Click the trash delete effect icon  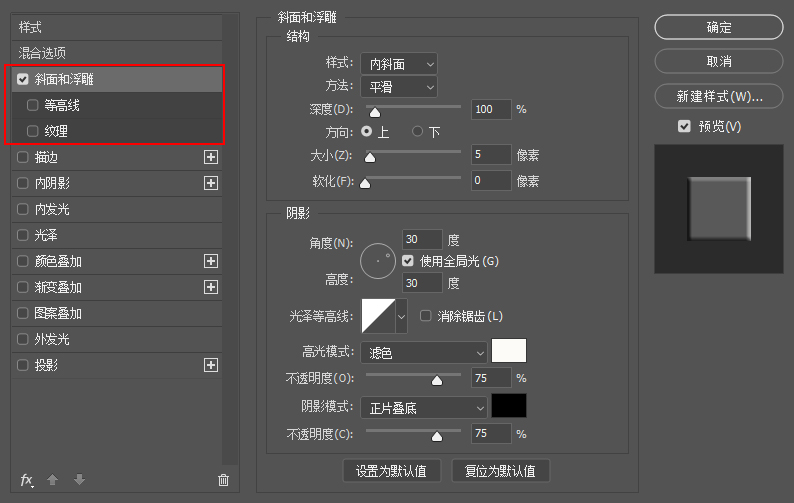[223, 480]
